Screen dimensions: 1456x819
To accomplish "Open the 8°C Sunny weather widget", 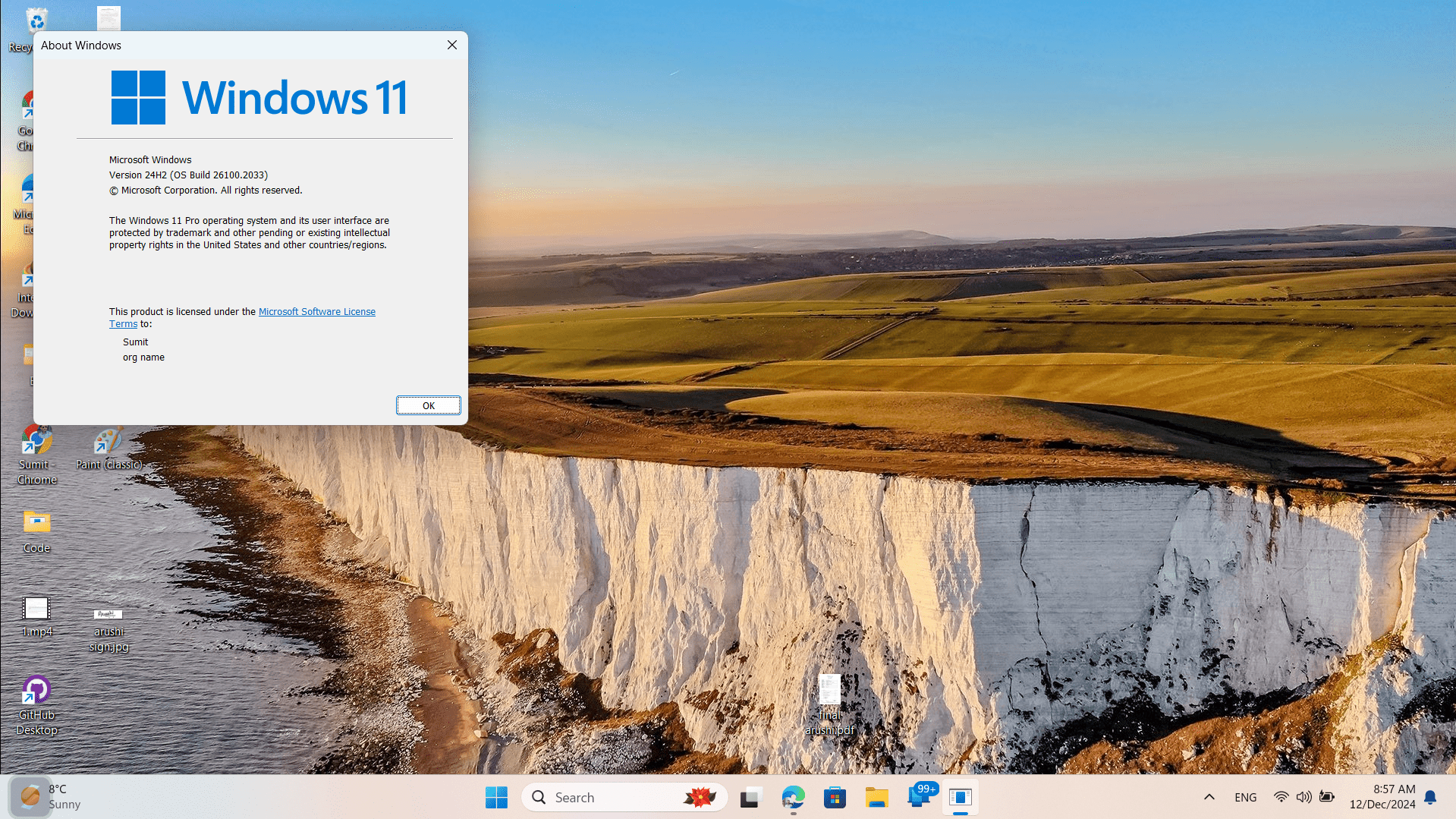I will point(47,797).
